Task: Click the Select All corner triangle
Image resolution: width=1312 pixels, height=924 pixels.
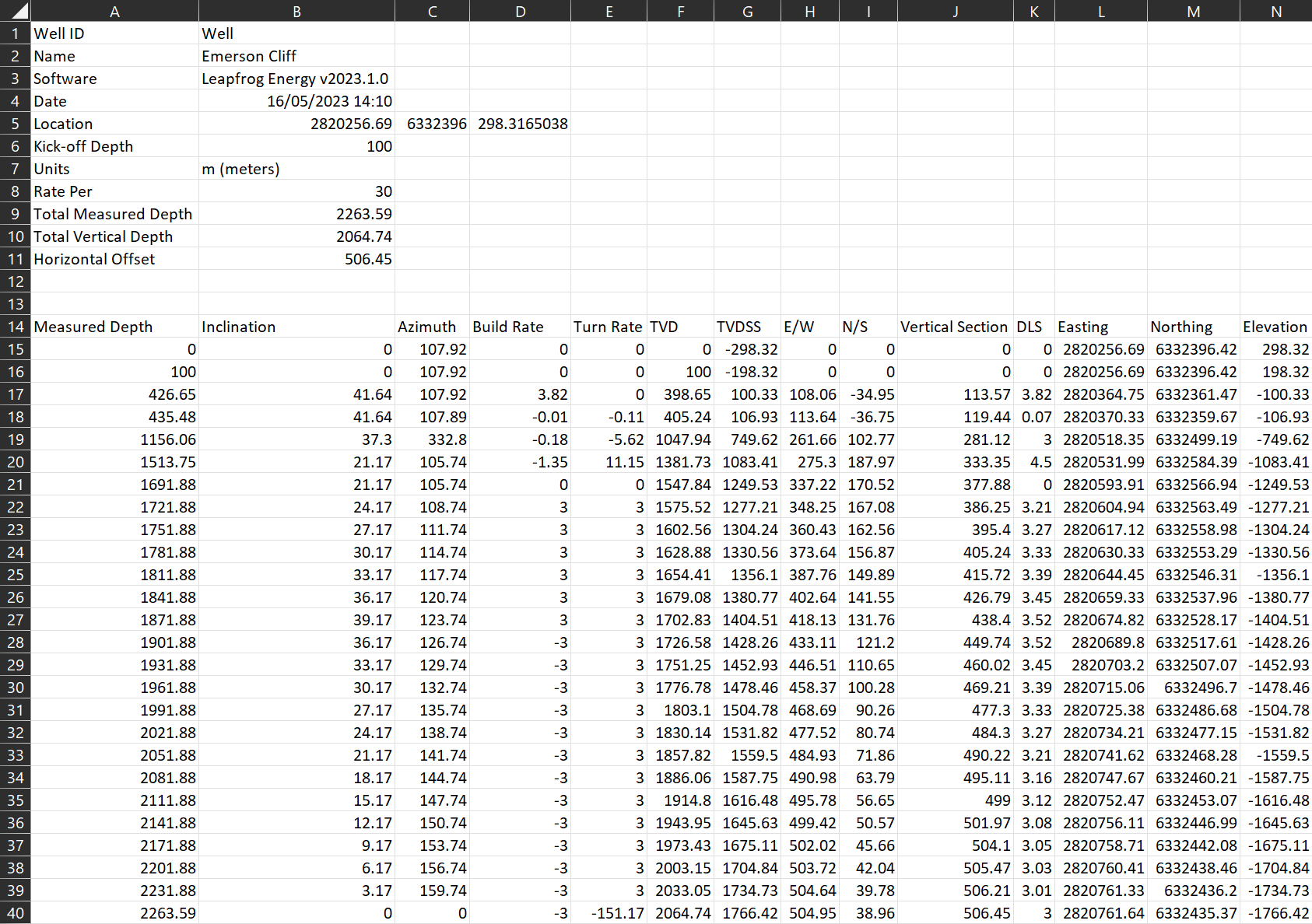Action: 16,11
